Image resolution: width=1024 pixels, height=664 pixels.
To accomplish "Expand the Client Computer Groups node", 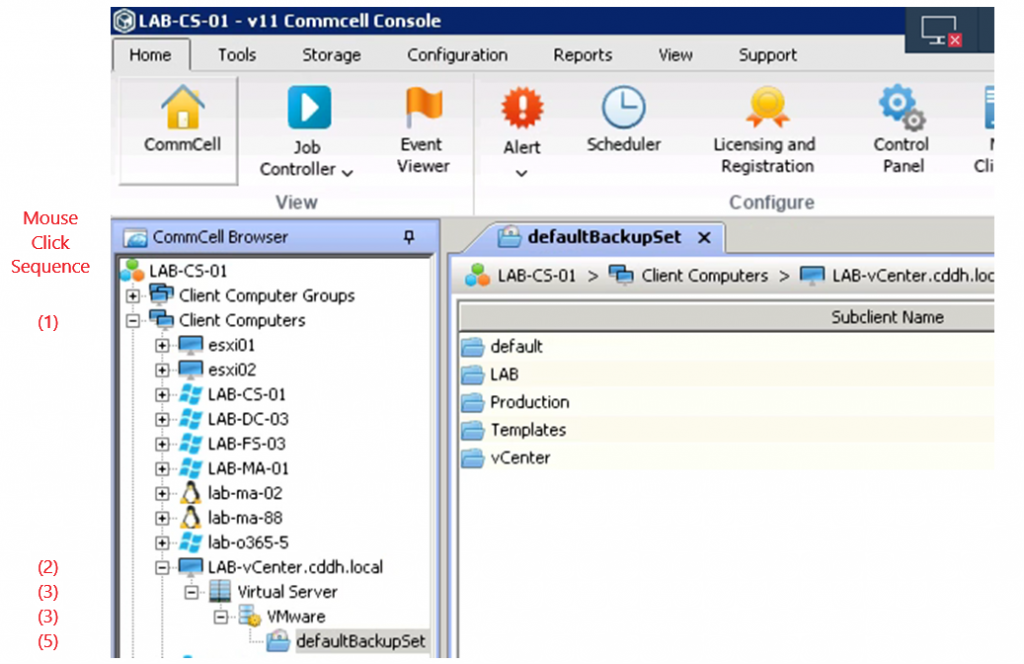I will click(x=133, y=296).
